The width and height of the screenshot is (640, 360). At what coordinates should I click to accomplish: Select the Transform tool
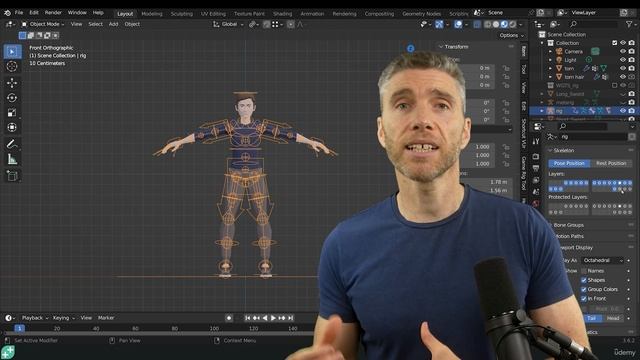(x=12, y=128)
